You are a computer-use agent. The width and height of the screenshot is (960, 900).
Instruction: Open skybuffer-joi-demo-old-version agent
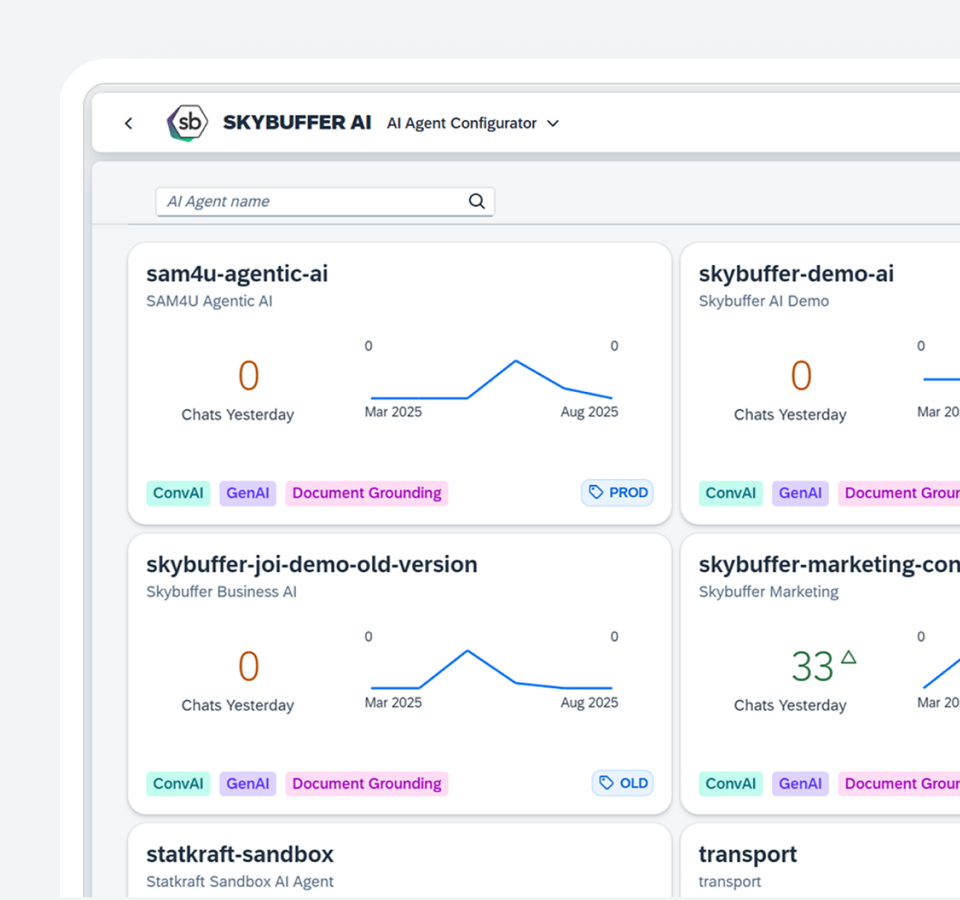[x=312, y=565]
